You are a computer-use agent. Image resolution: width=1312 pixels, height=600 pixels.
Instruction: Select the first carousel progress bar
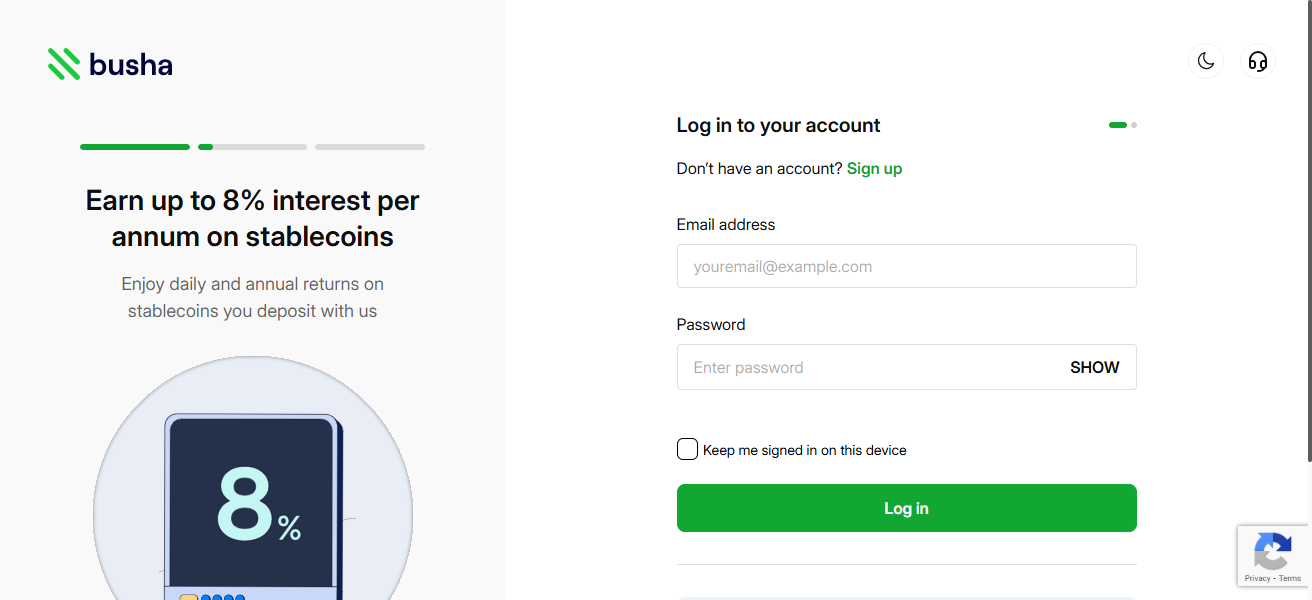coord(135,147)
